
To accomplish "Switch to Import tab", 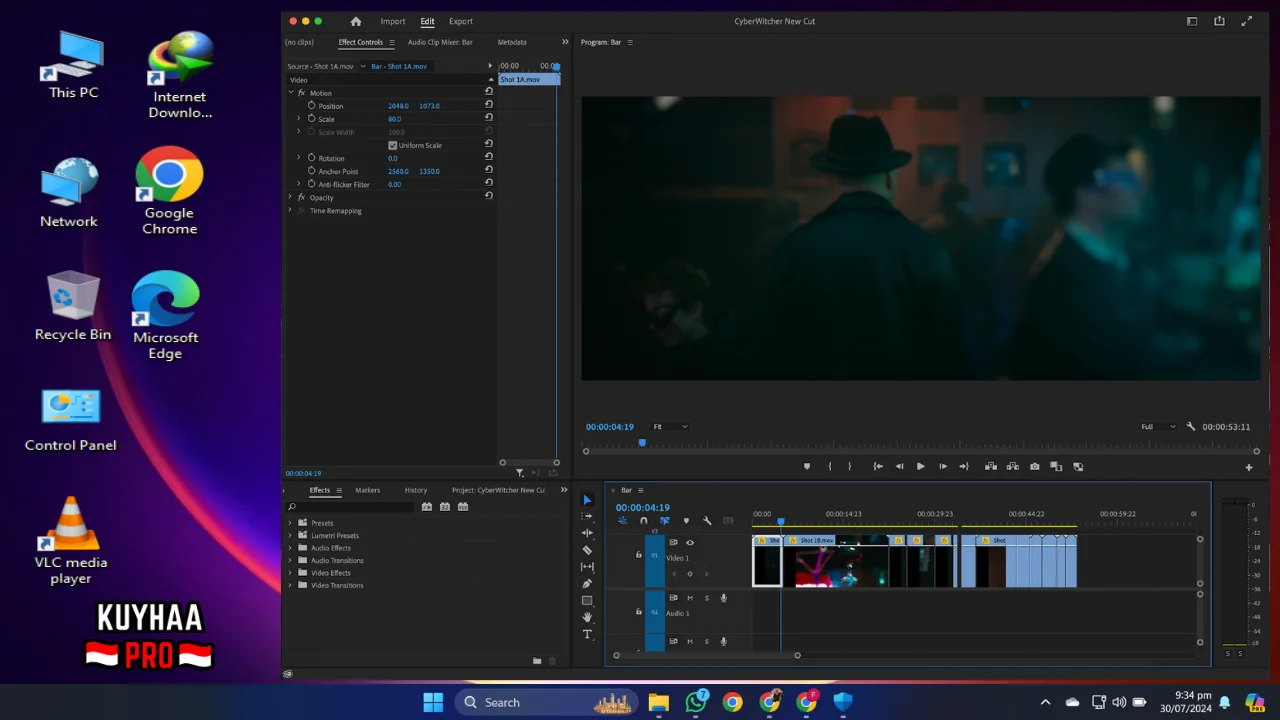I will coord(393,21).
